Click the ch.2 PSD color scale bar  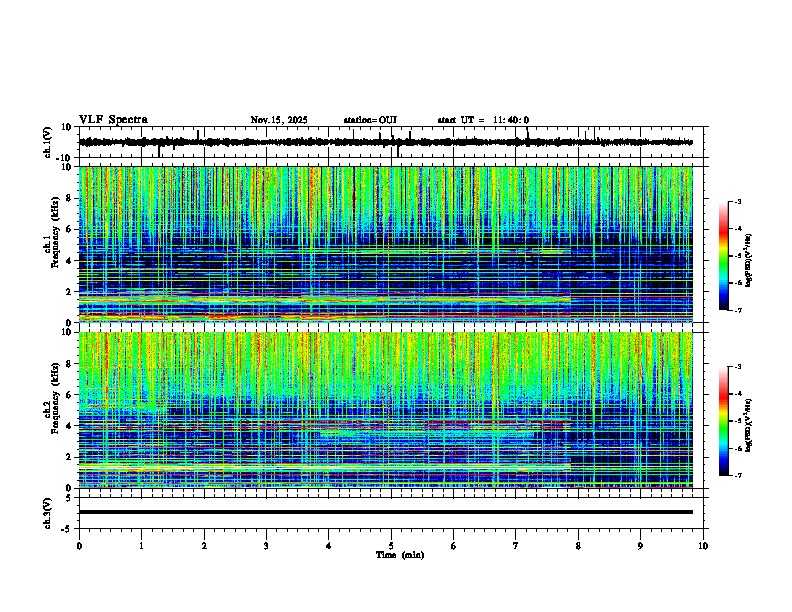[x=724, y=421]
